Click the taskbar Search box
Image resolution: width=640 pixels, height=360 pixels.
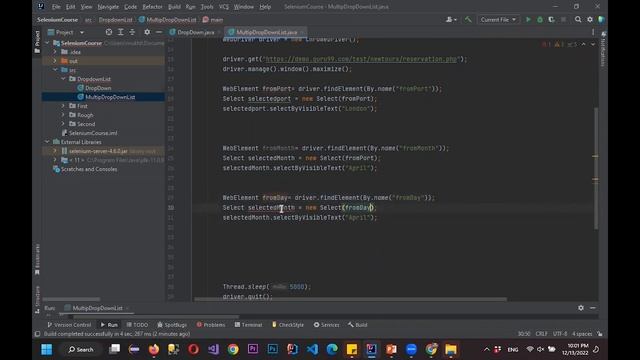tap(81, 349)
